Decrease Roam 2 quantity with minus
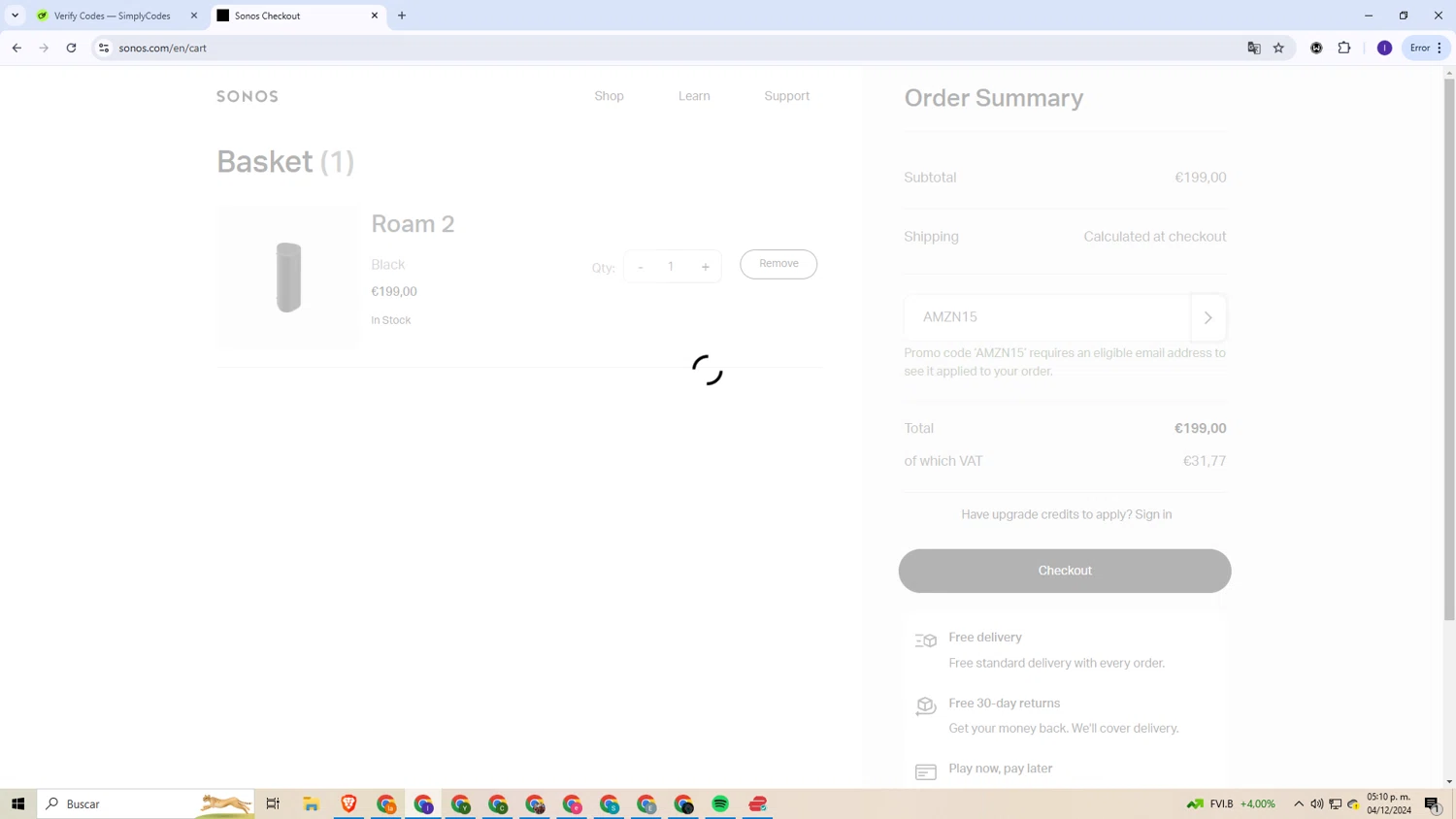Viewport: 1456px width, 819px height. pos(641,267)
